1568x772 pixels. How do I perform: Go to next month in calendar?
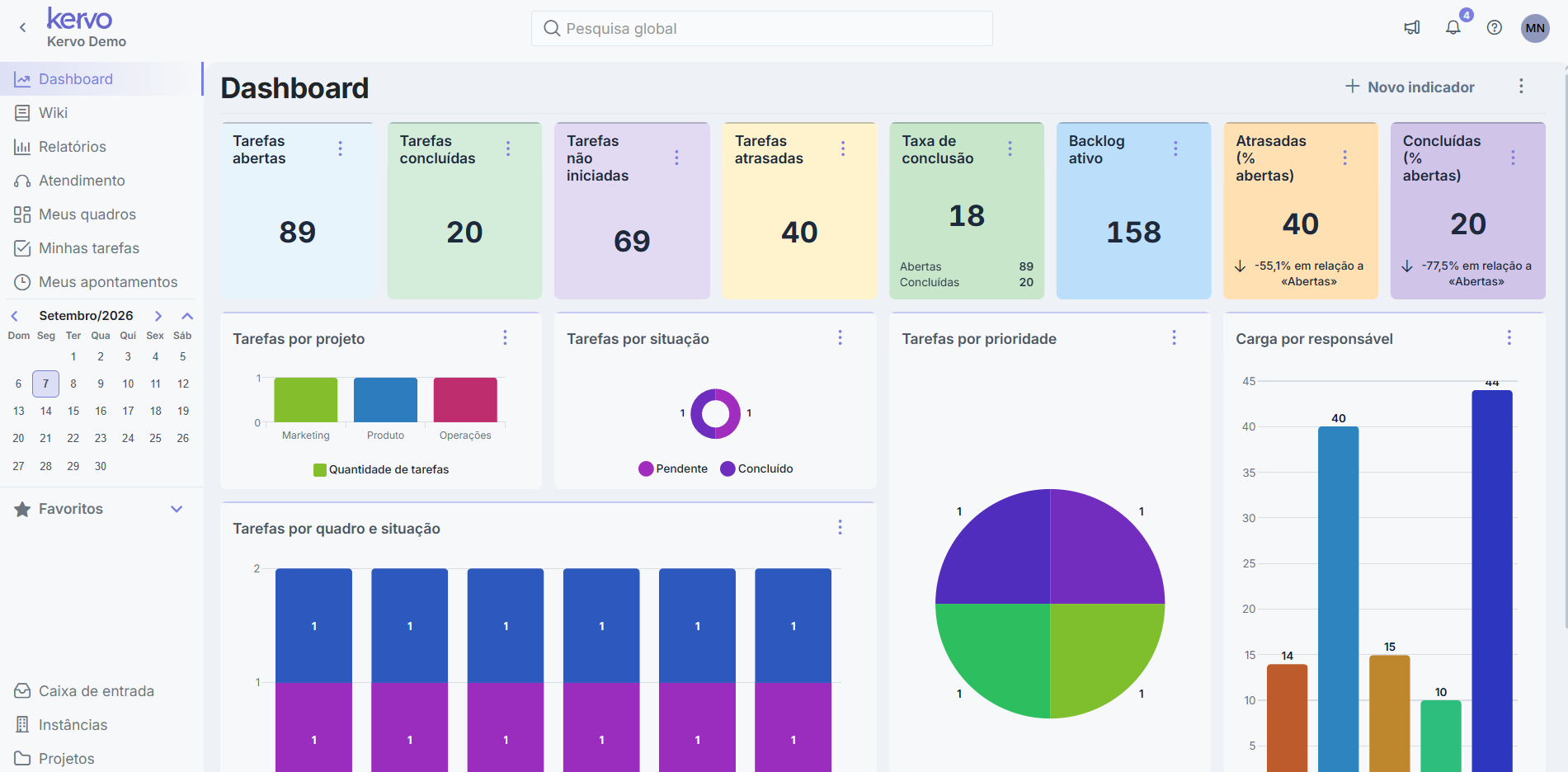(x=158, y=316)
